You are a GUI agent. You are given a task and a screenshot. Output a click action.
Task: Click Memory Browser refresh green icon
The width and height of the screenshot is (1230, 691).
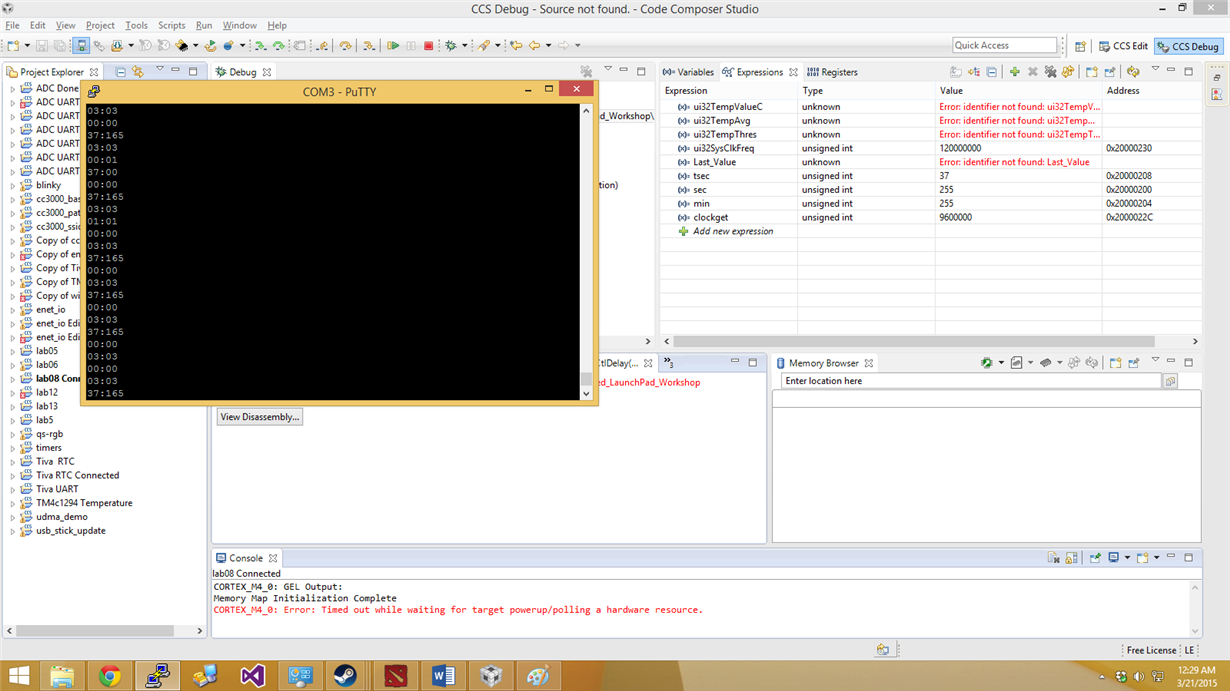[987, 363]
